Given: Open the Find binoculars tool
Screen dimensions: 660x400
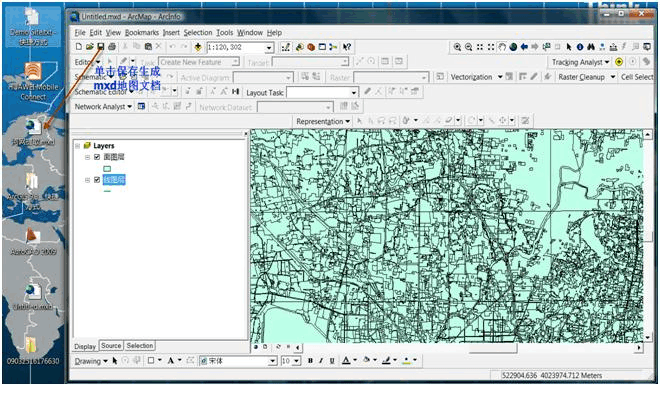Looking at the screenshot, I should [x=591, y=47].
